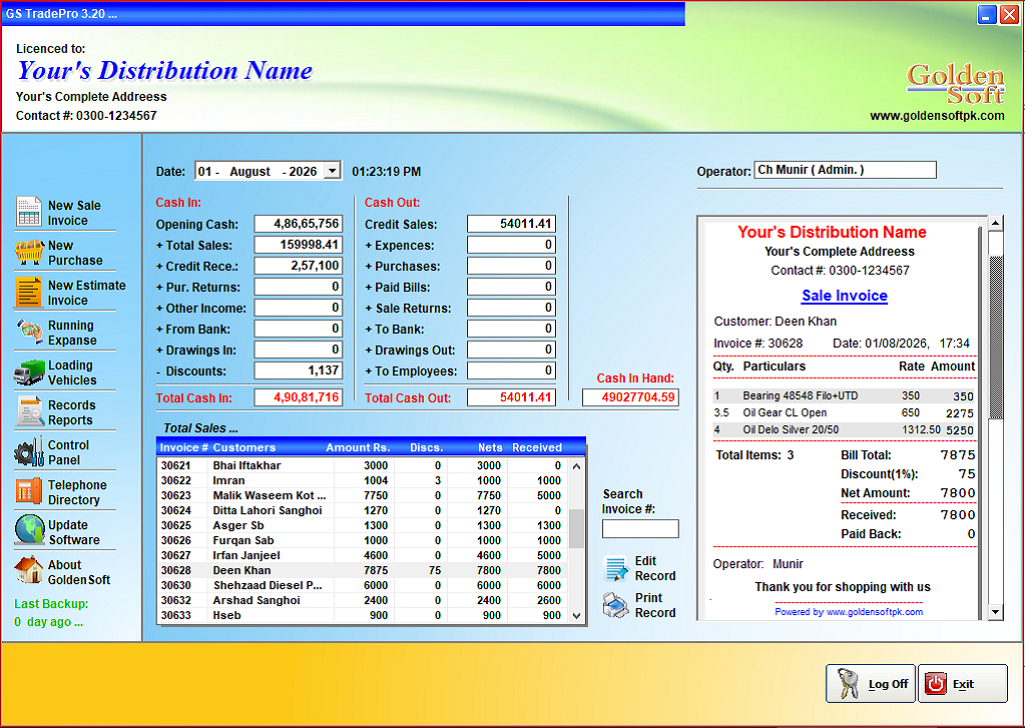Click the Cash In Hand value field
The width and height of the screenshot is (1025, 728).
click(x=630, y=397)
